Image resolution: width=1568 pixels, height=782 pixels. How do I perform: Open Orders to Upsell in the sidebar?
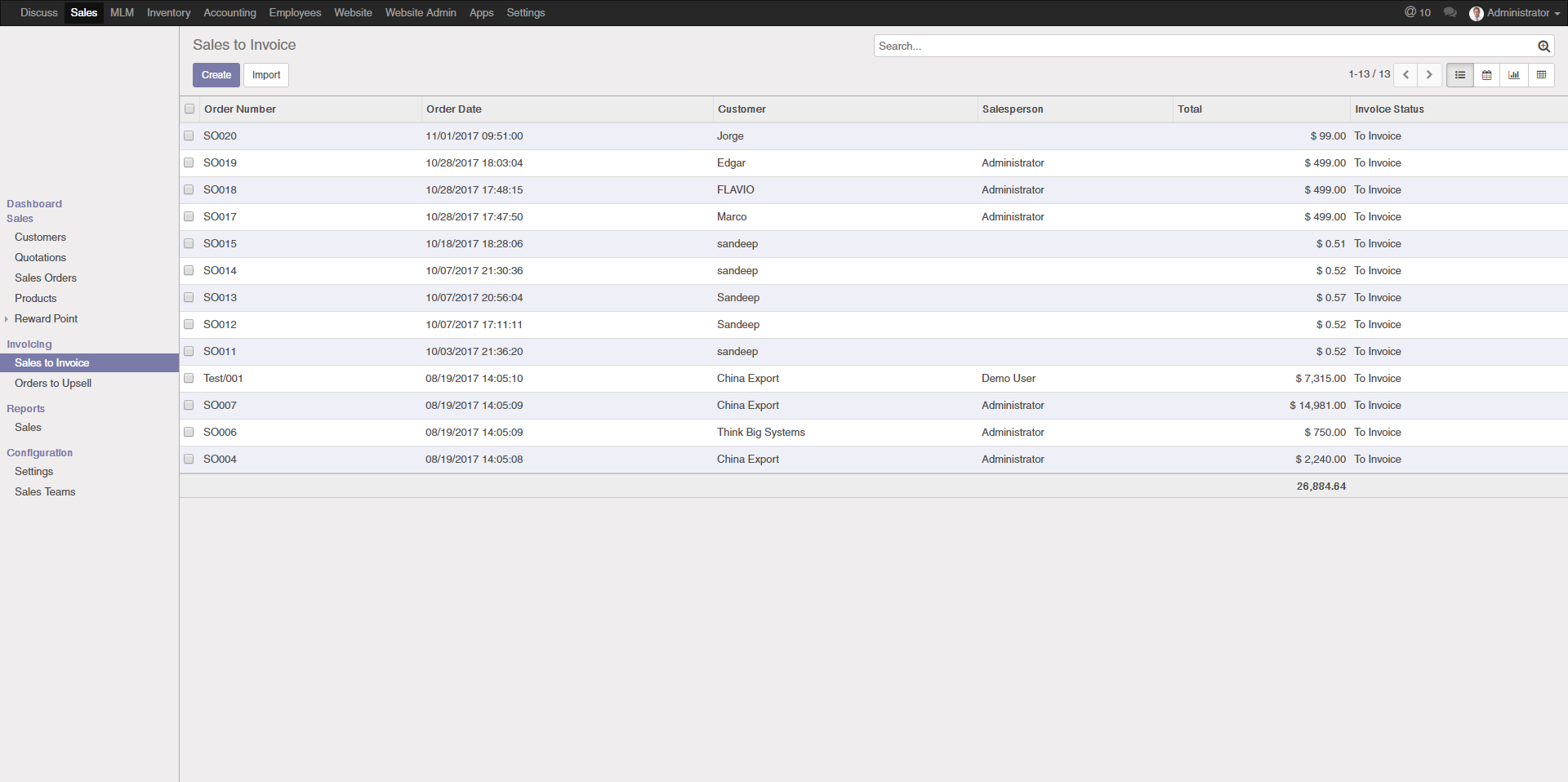point(53,383)
